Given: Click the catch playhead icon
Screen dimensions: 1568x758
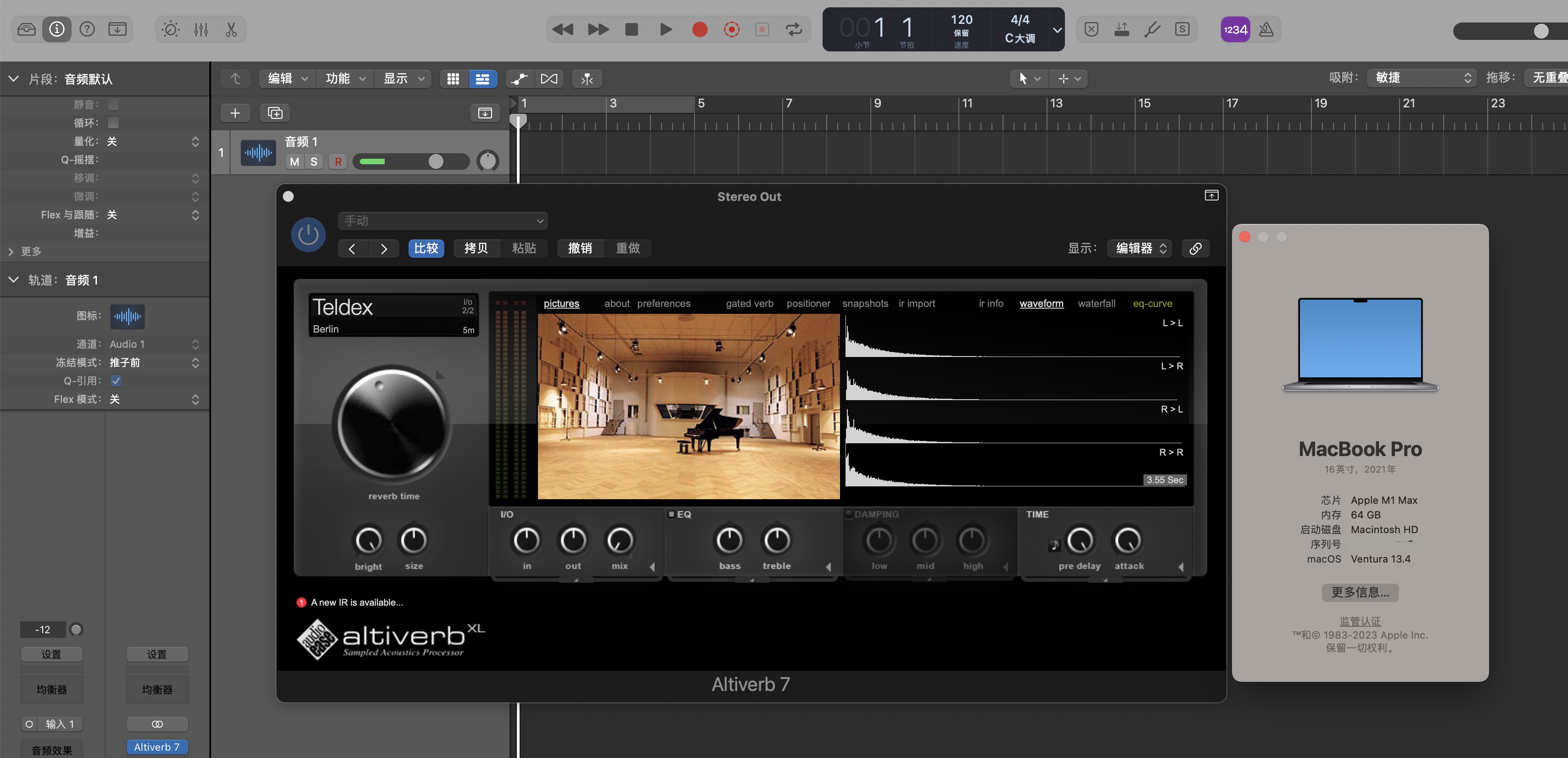Looking at the screenshot, I should click(x=587, y=78).
